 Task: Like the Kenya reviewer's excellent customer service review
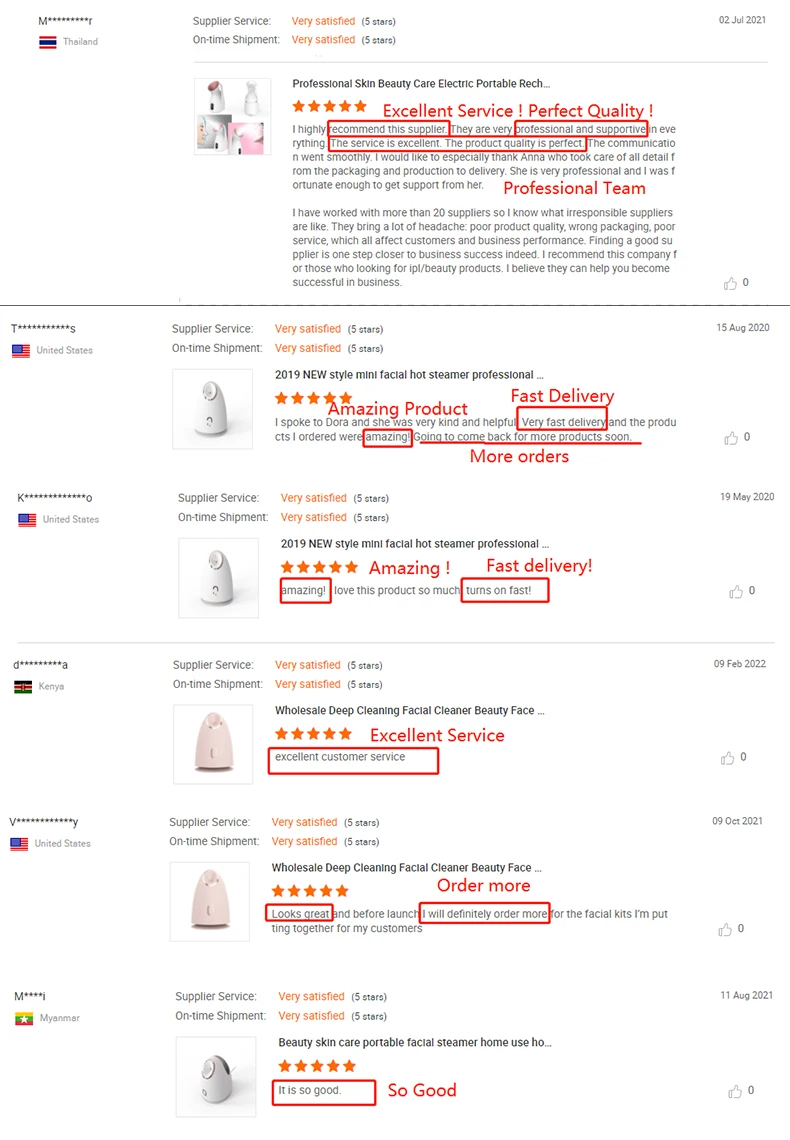tap(727, 758)
